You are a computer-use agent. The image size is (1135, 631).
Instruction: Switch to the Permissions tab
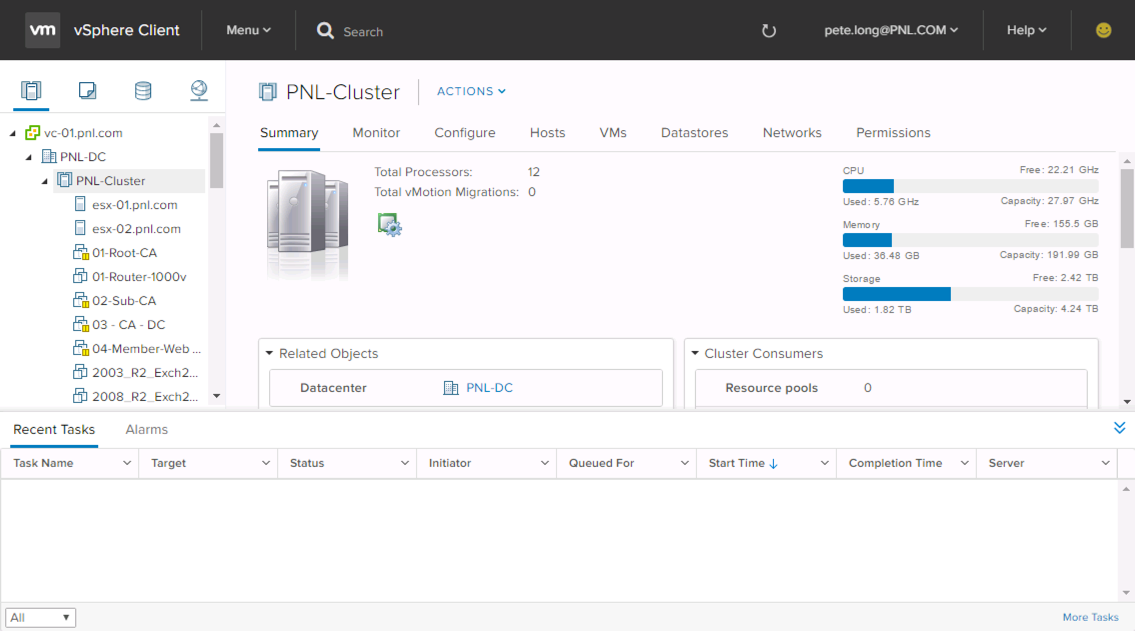click(893, 133)
